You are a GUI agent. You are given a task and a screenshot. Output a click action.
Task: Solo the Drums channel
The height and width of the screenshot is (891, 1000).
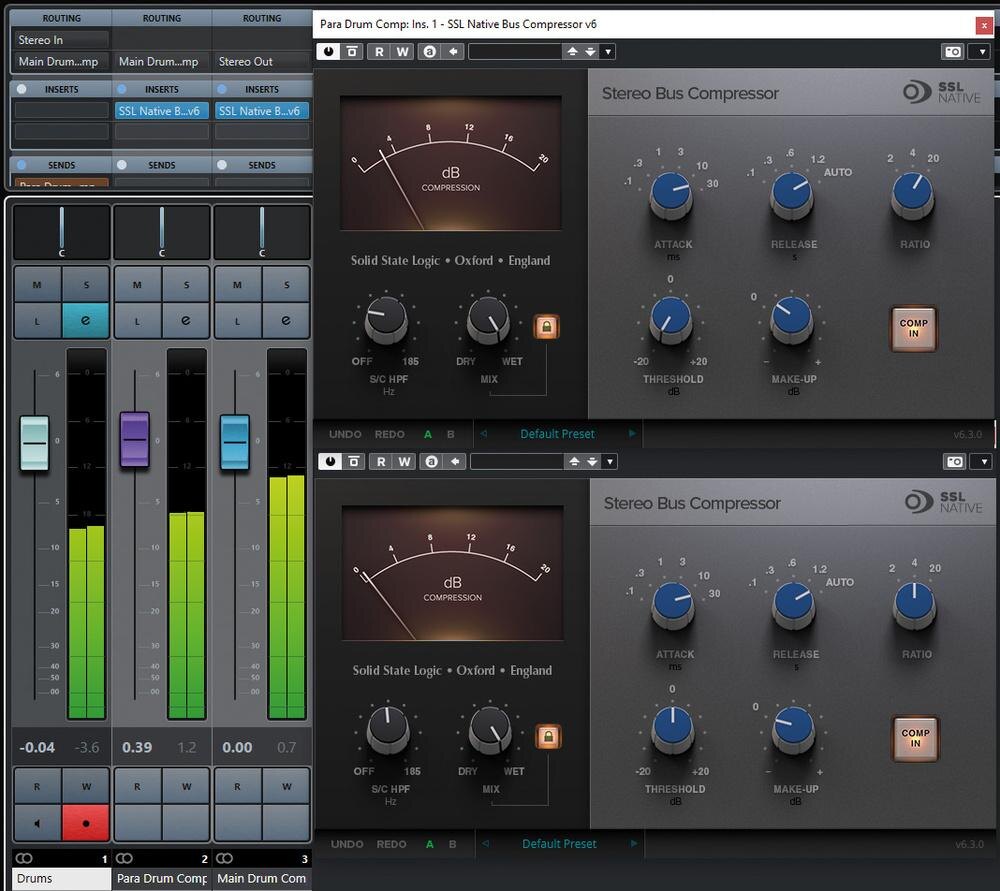86,284
